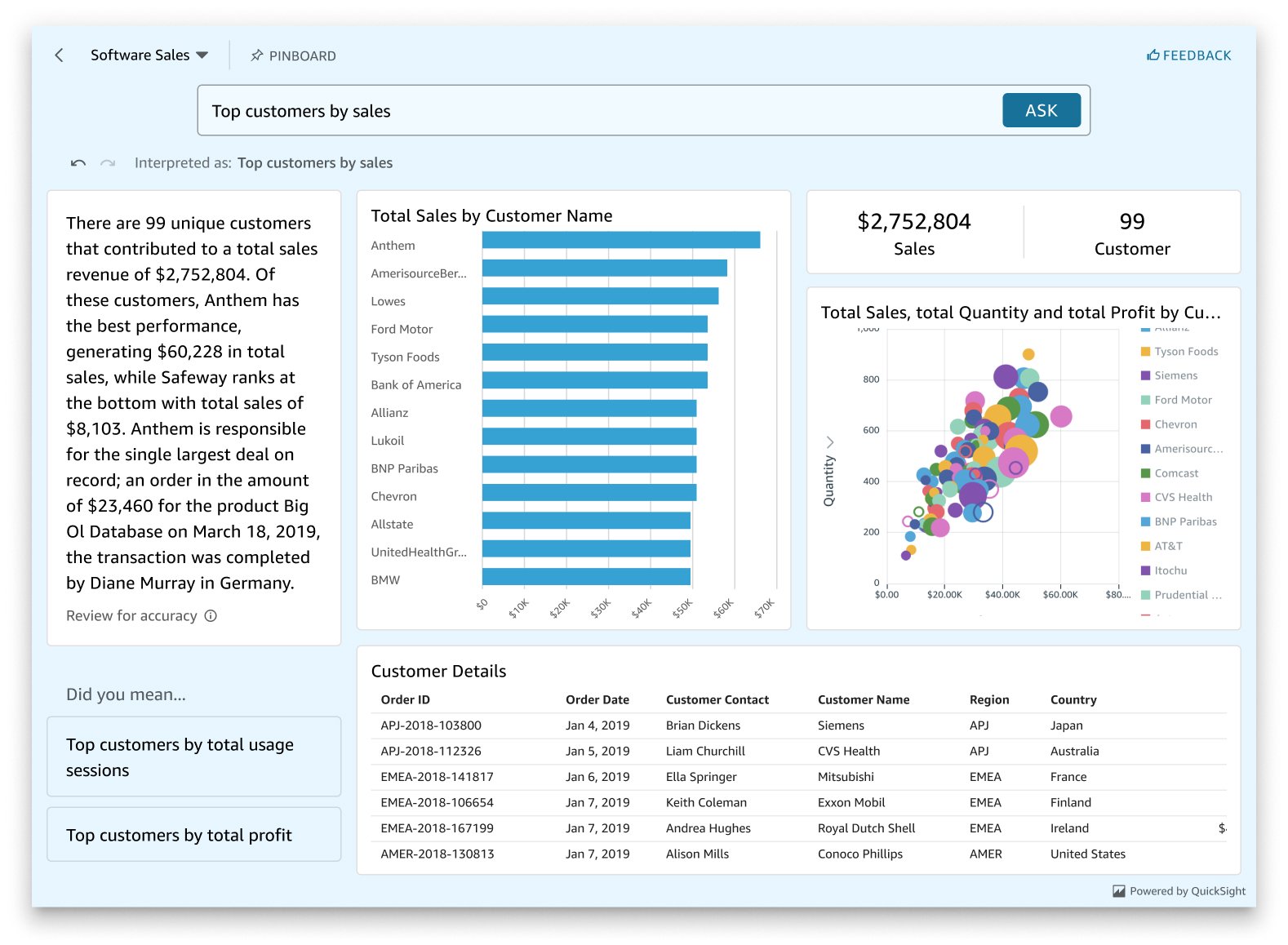Screen dimensions: 1288x945
Task: Click the Siemens legend swatch
Action: 1145,375
